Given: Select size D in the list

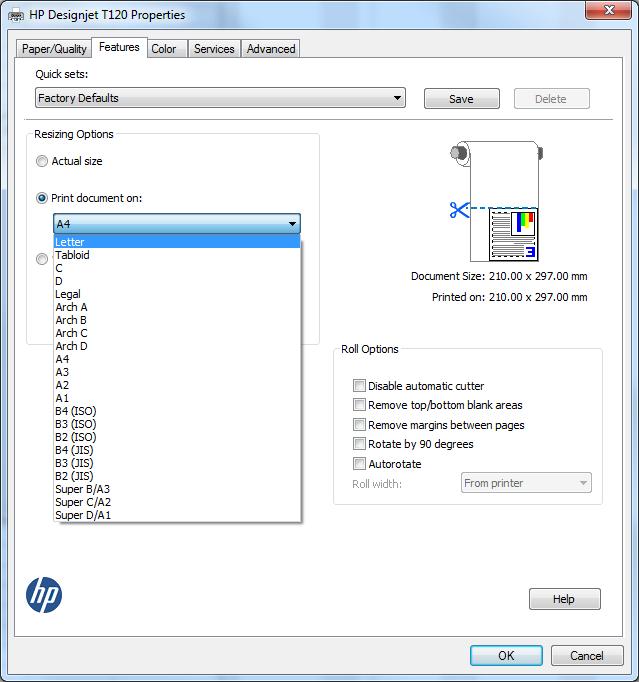Looking at the screenshot, I should pyautogui.click(x=177, y=281).
